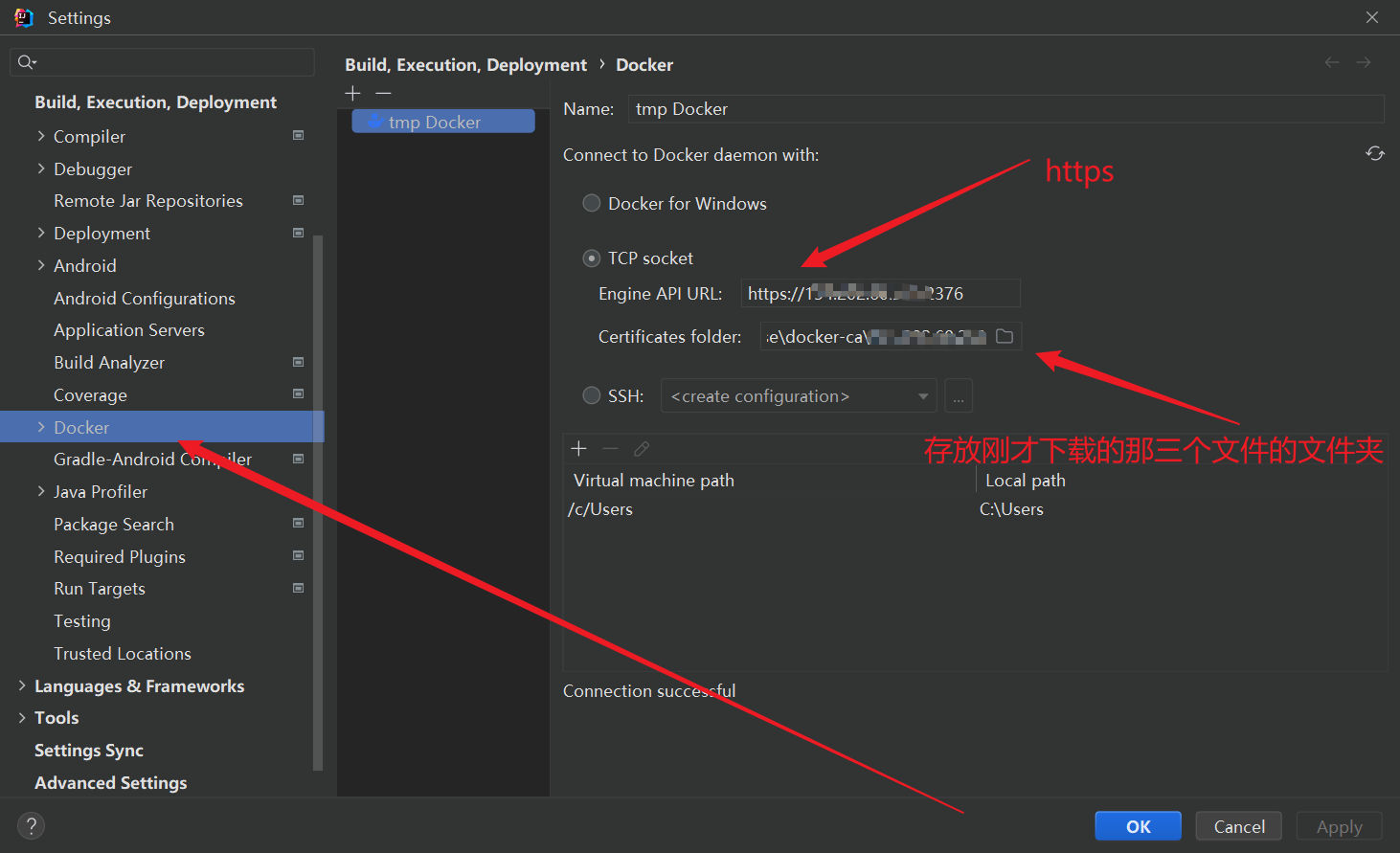Select TCP socket radio button
This screenshot has height=853, width=1400.
(592, 258)
